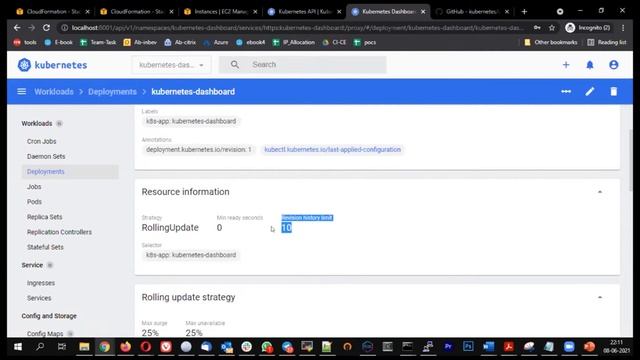640x360 pixels.
Task: Open Photoshop from taskbar
Action: [468, 347]
